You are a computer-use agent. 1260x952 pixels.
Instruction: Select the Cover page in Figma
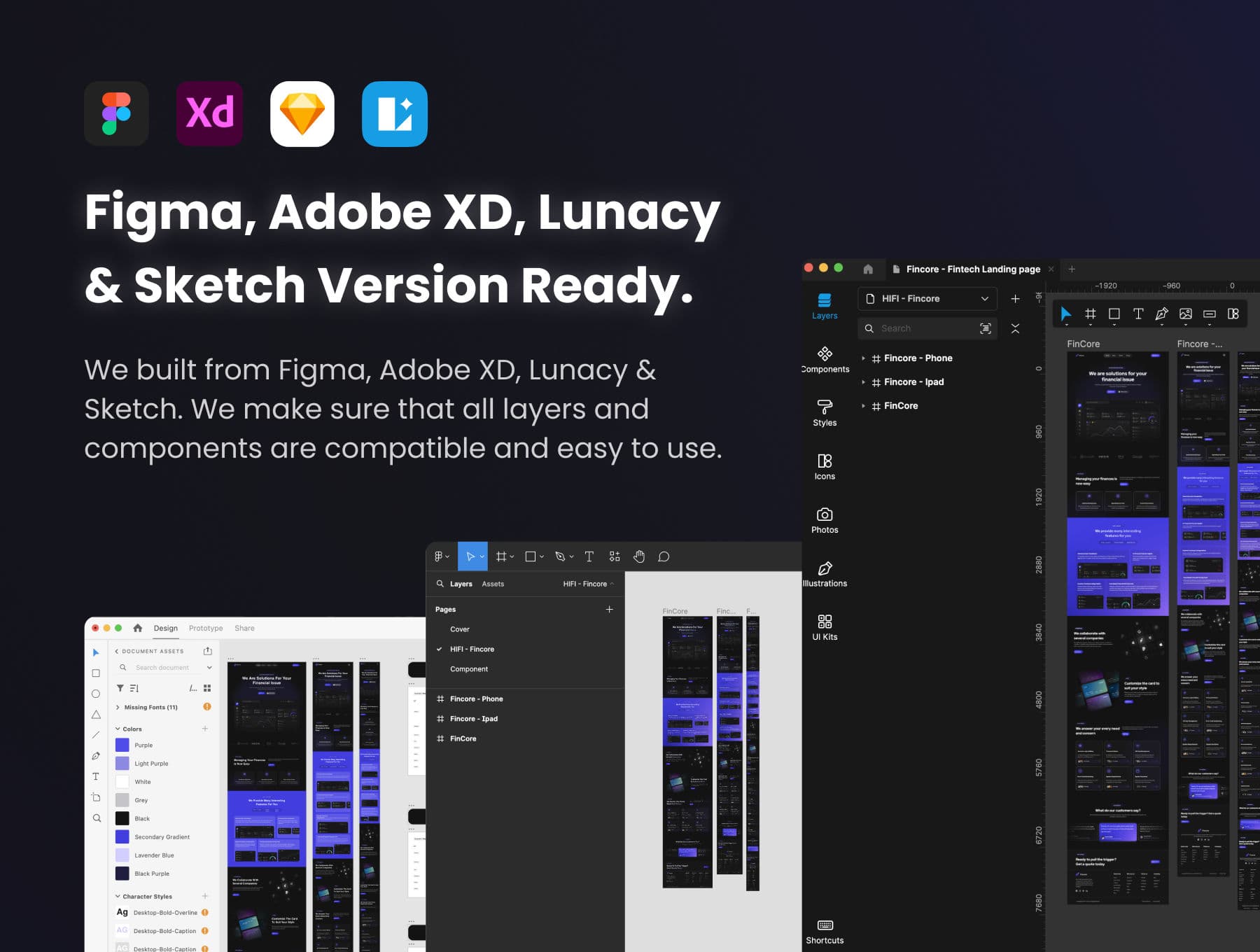point(460,629)
